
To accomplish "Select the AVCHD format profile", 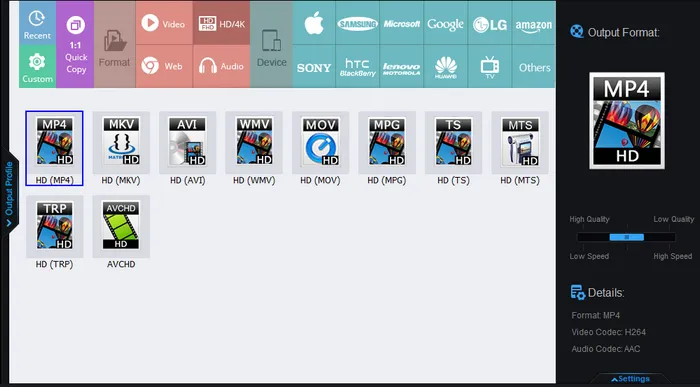I will [121, 232].
